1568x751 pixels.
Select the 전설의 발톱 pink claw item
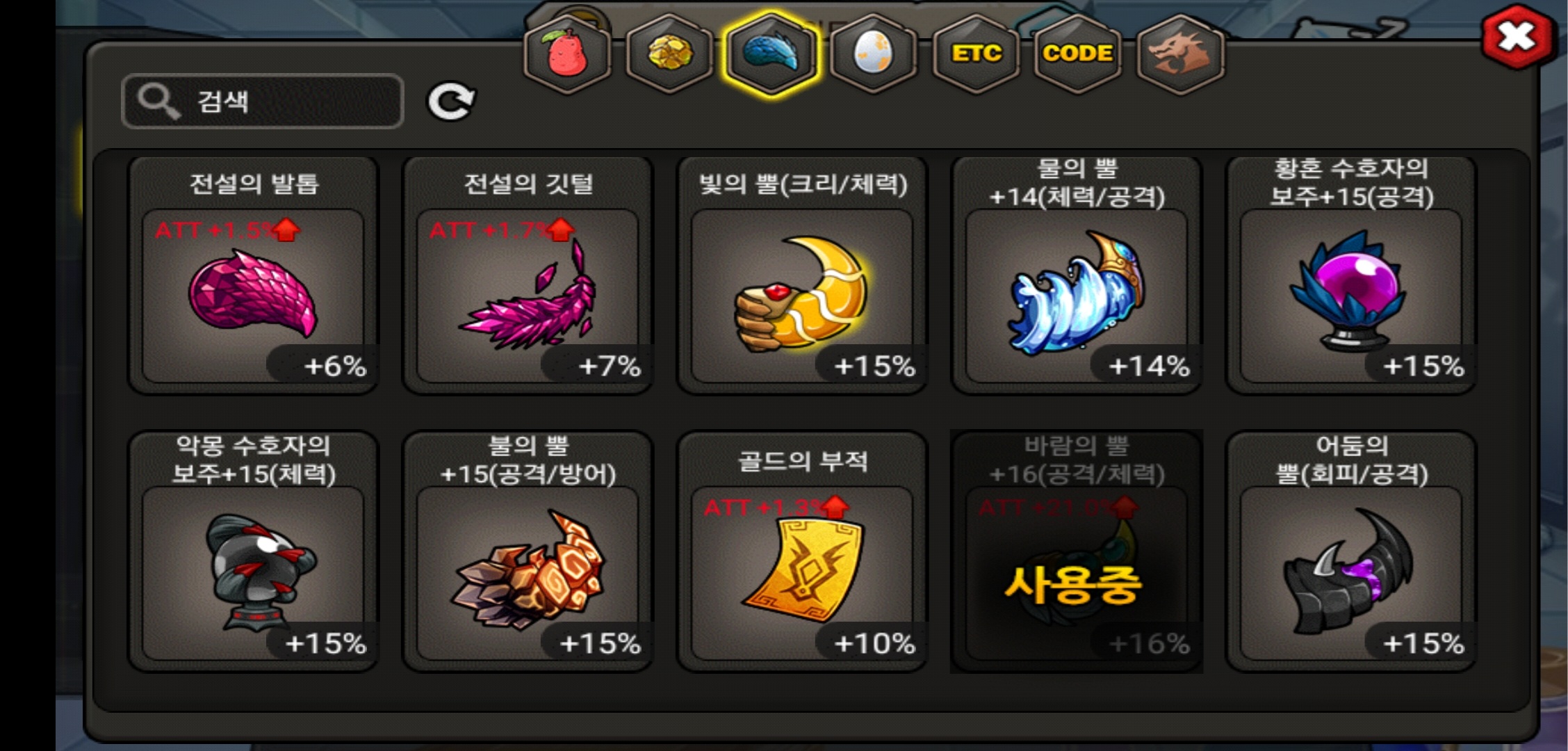254,276
